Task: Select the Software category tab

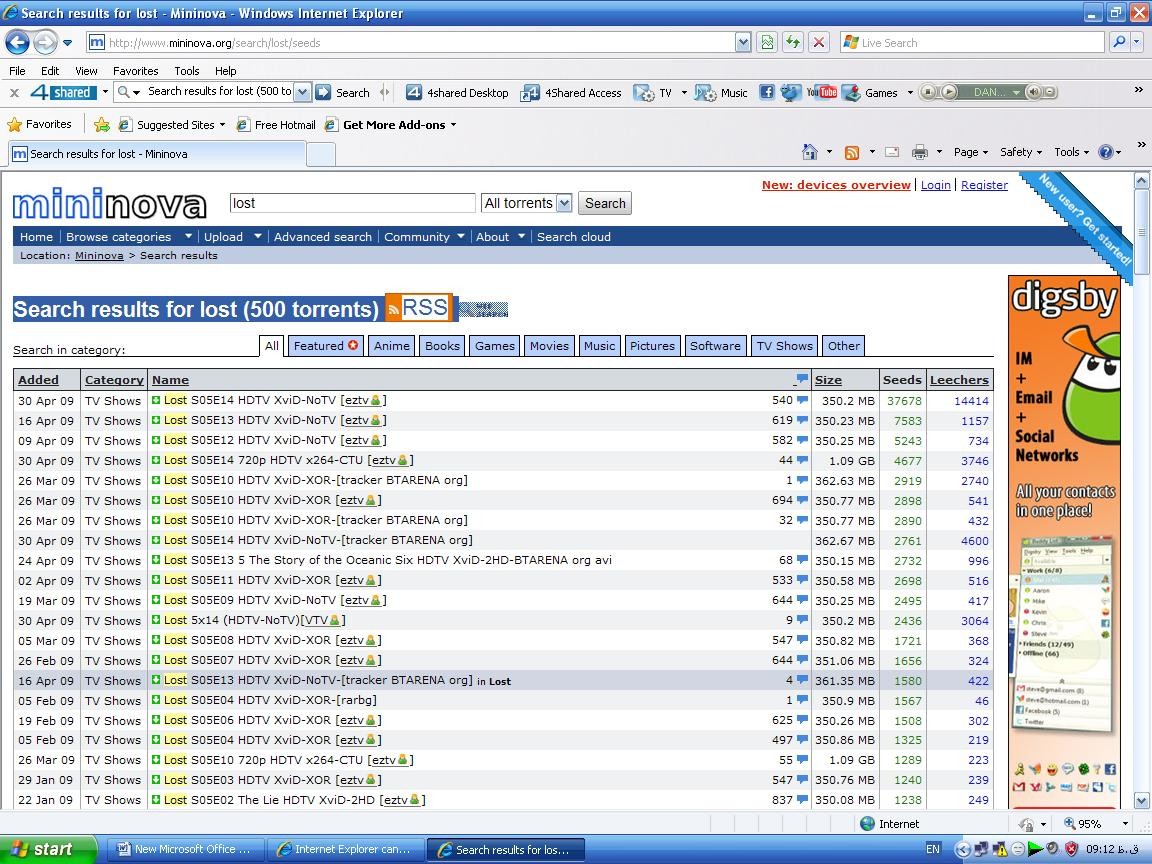Action: [x=715, y=345]
